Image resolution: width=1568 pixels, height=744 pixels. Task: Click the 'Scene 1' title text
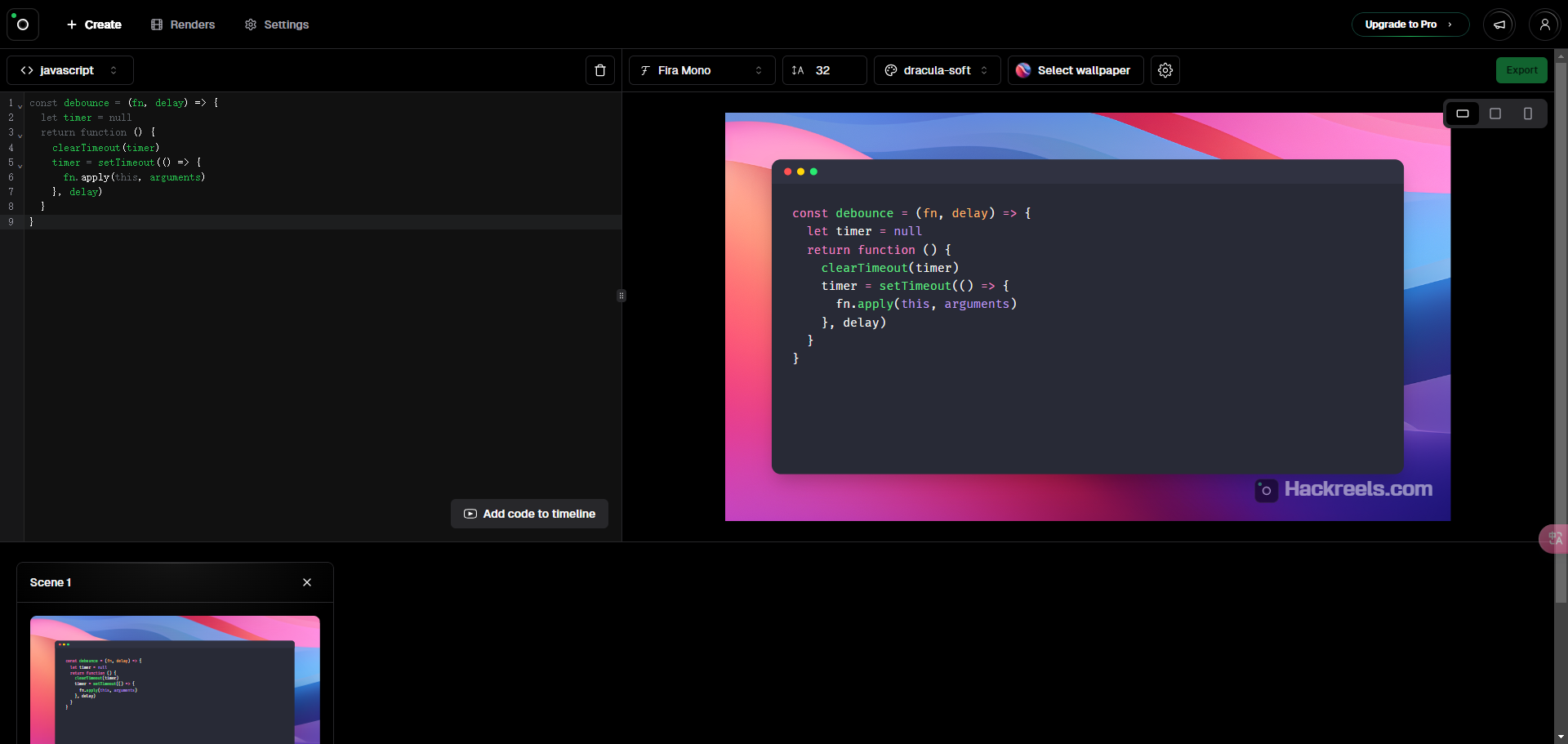(51, 582)
